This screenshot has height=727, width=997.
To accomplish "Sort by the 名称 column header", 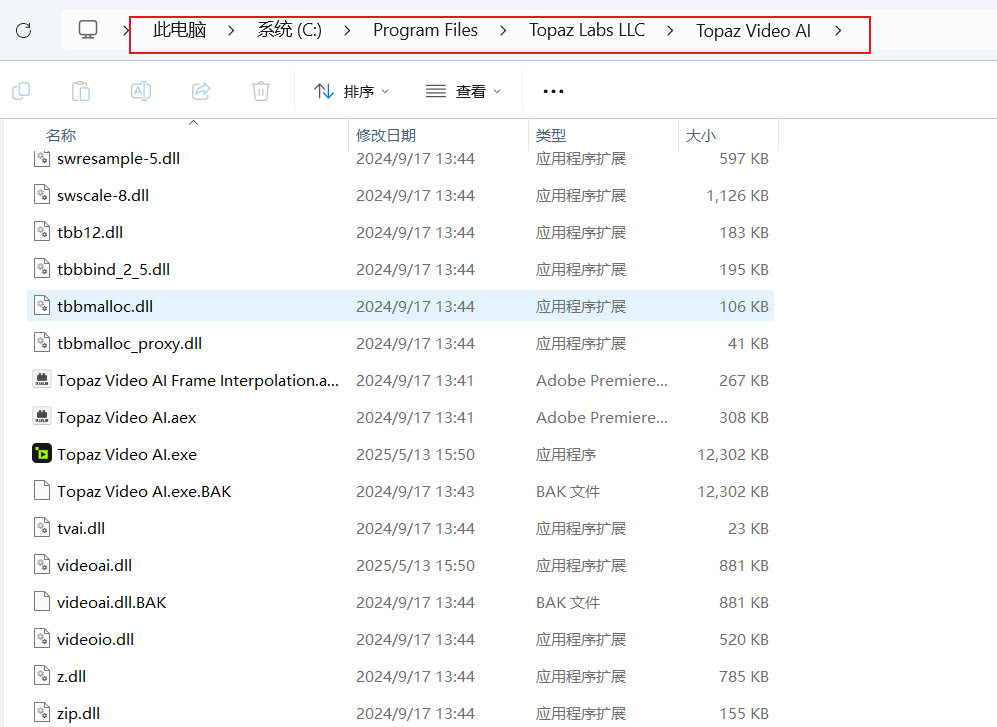I will (x=61, y=135).
